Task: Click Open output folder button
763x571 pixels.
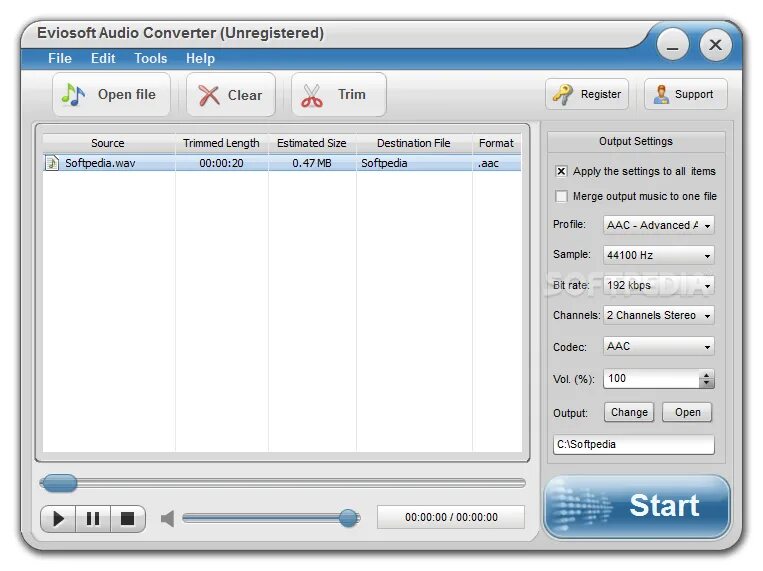Action: click(687, 412)
